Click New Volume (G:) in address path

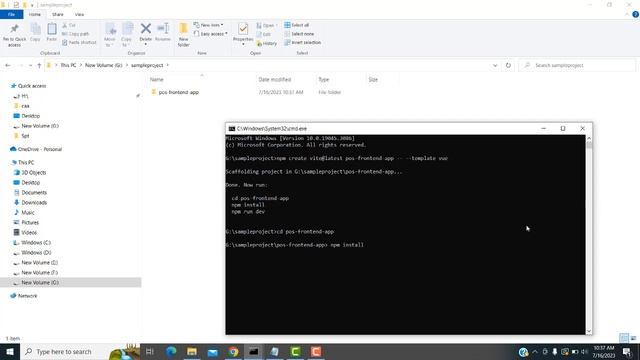click(104, 65)
